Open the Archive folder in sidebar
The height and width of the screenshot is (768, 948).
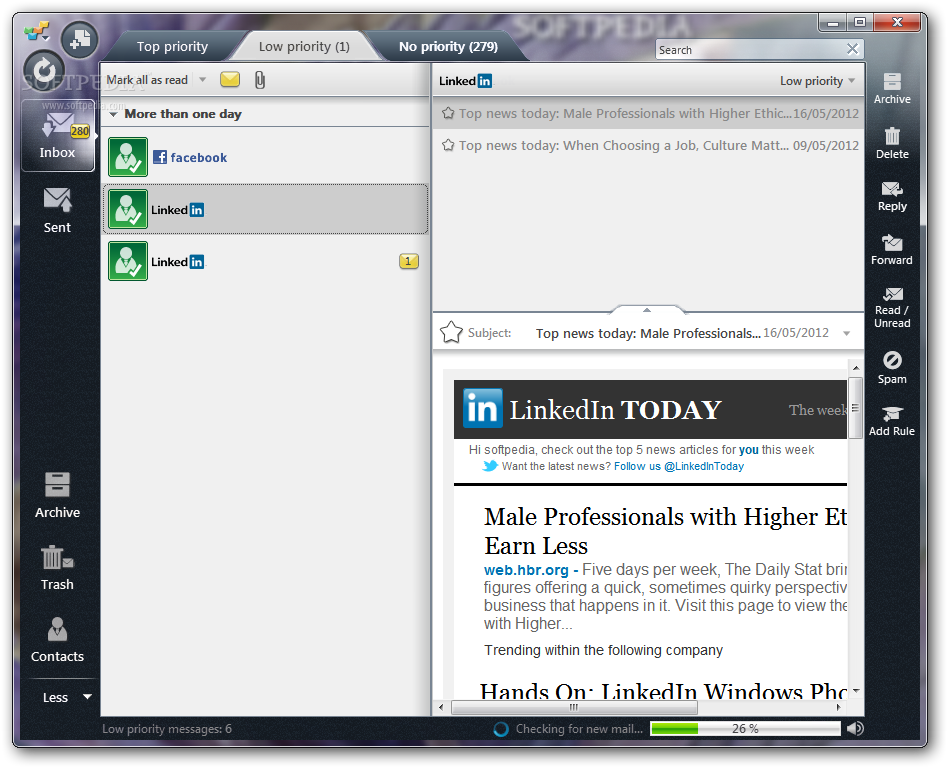coord(57,495)
